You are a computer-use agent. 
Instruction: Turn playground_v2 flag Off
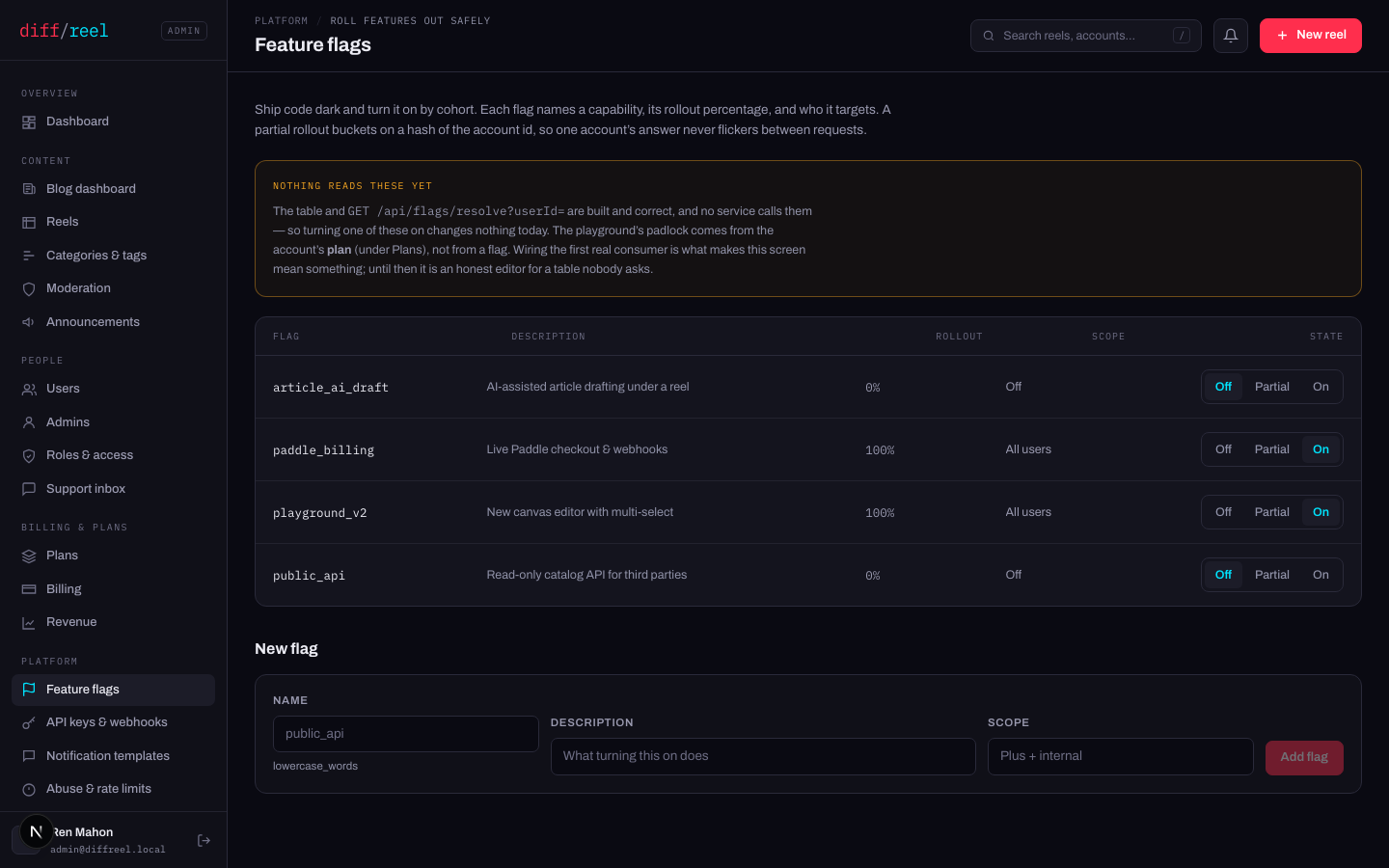pos(1223,512)
